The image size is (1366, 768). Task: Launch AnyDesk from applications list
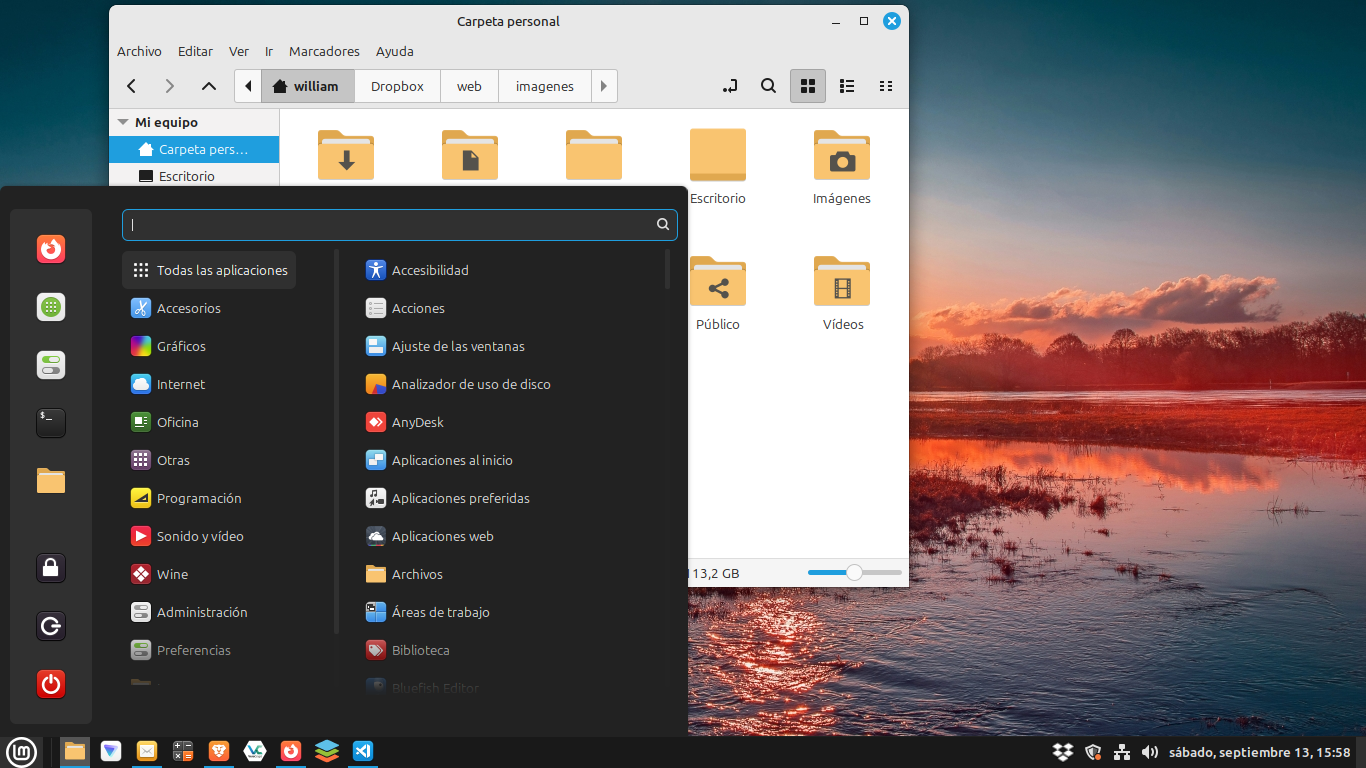click(417, 422)
